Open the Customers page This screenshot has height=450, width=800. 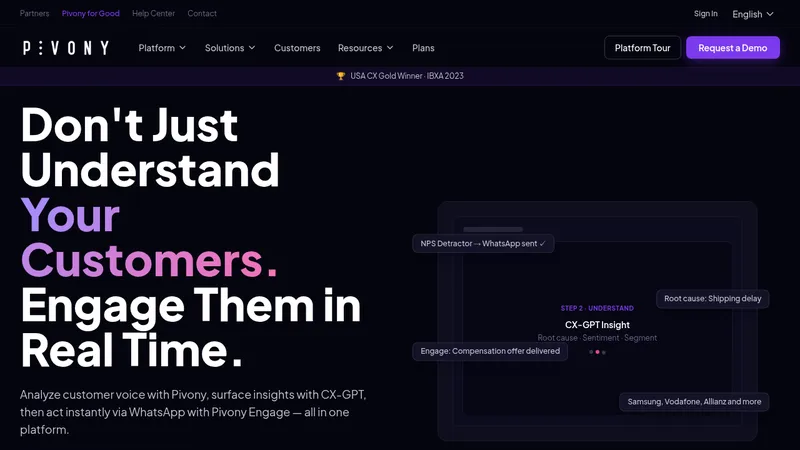click(x=297, y=48)
